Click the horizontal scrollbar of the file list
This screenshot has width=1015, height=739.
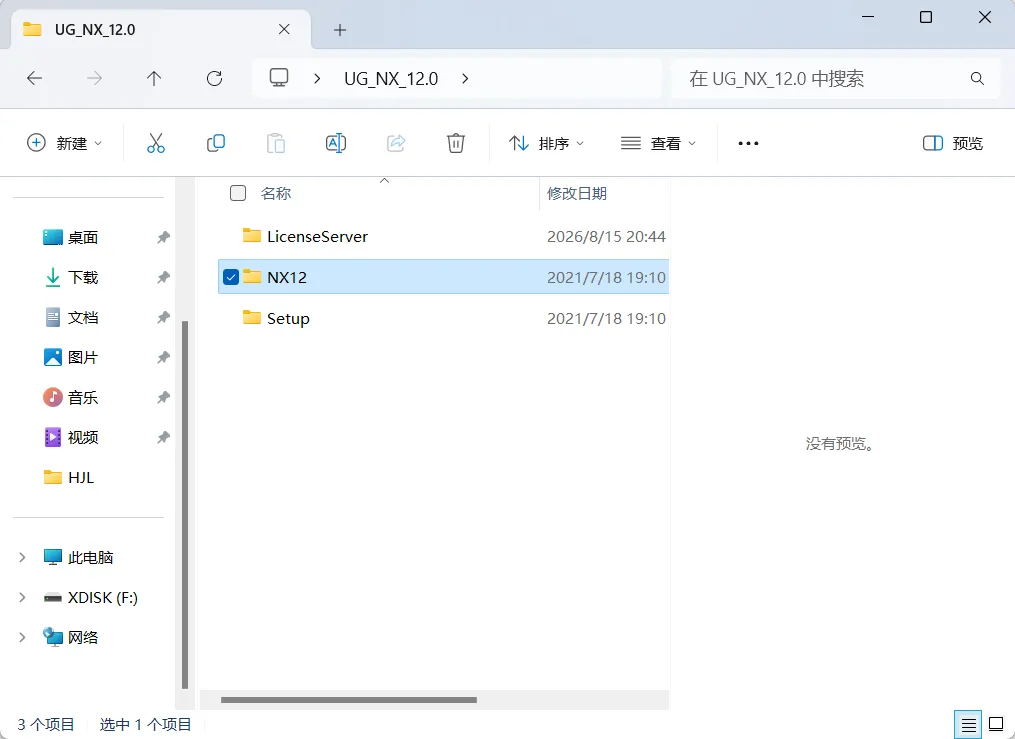coord(349,700)
